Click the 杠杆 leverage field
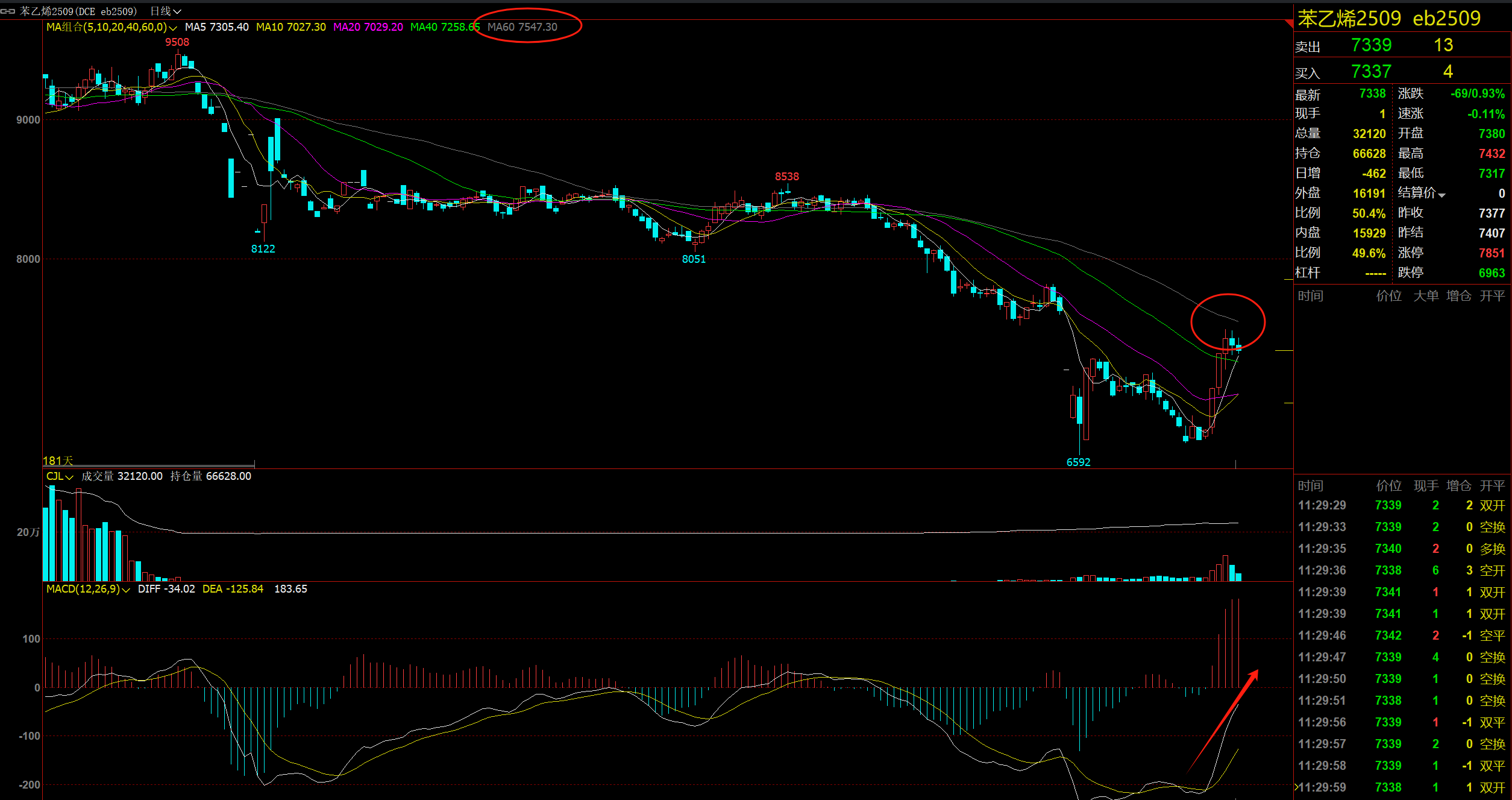The width and height of the screenshot is (1512, 800). click(x=1341, y=273)
